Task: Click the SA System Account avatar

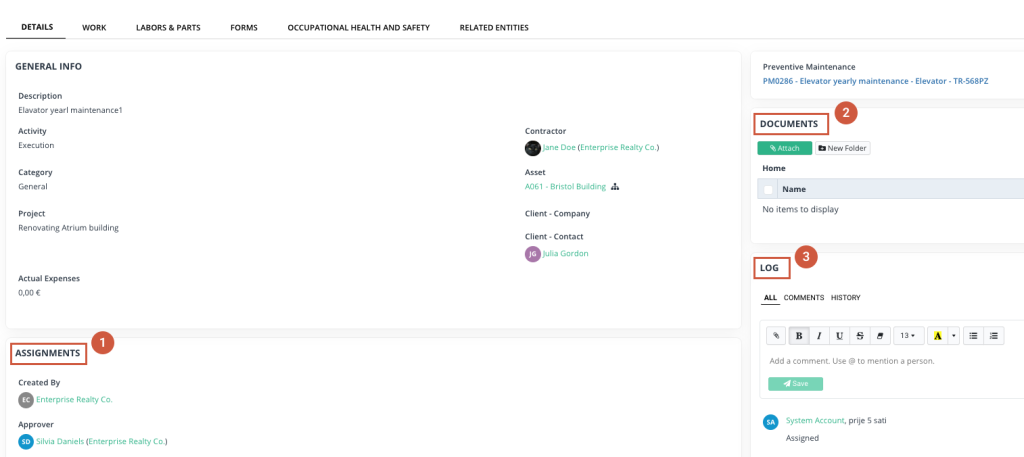Action: pos(771,422)
